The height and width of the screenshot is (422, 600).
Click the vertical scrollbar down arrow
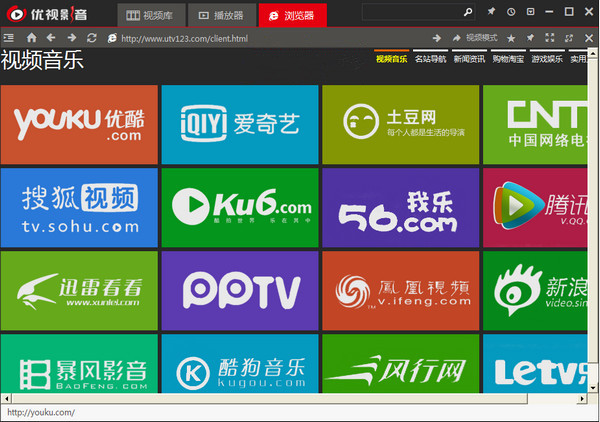click(x=593, y=388)
